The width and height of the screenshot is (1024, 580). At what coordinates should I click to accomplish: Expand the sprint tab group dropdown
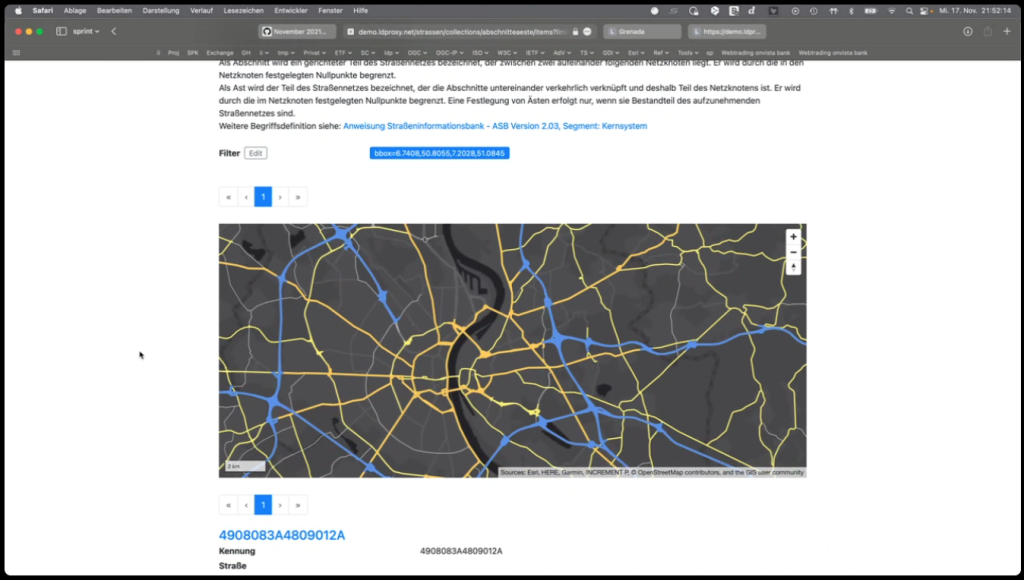point(87,31)
